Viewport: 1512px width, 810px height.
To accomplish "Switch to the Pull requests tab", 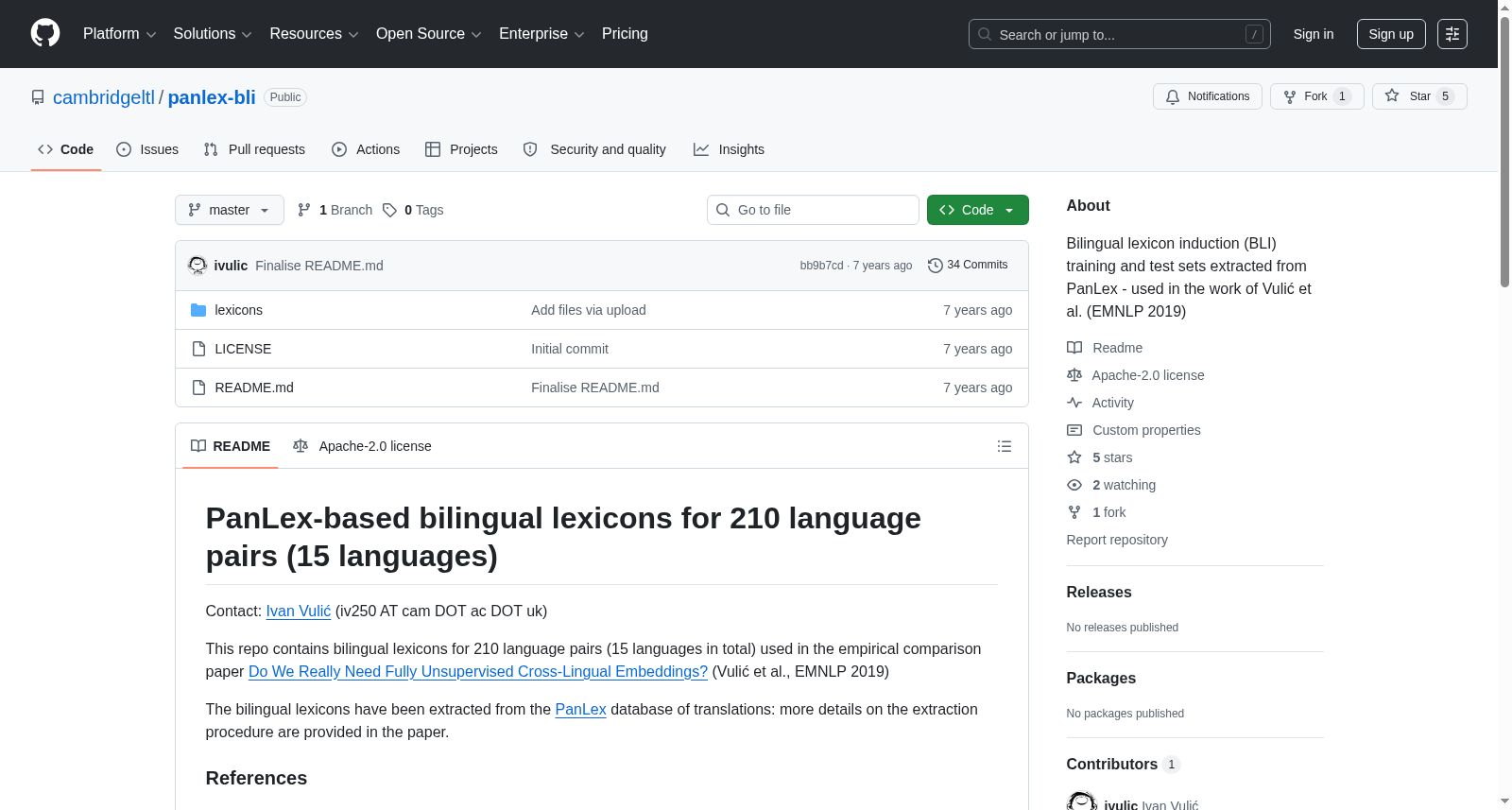I will click(254, 149).
